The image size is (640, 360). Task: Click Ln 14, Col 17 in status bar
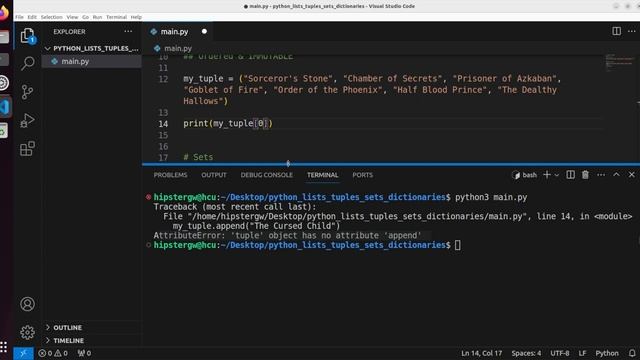coord(481,353)
